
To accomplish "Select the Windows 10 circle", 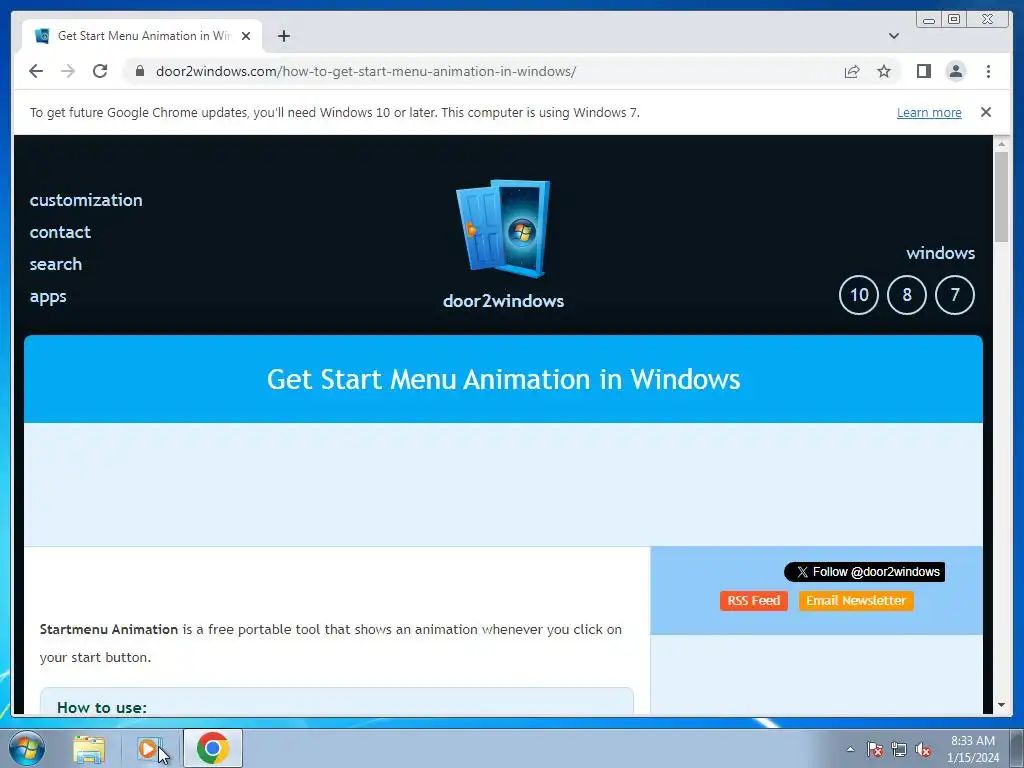I will (859, 295).
